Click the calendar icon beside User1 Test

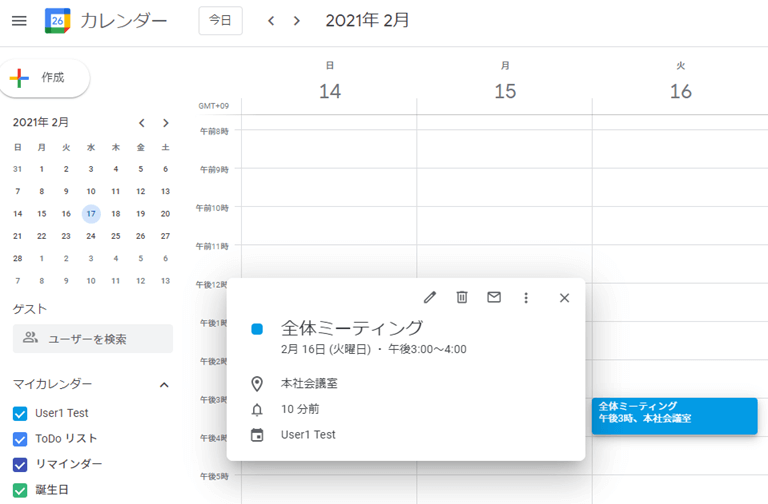(257, 435)
